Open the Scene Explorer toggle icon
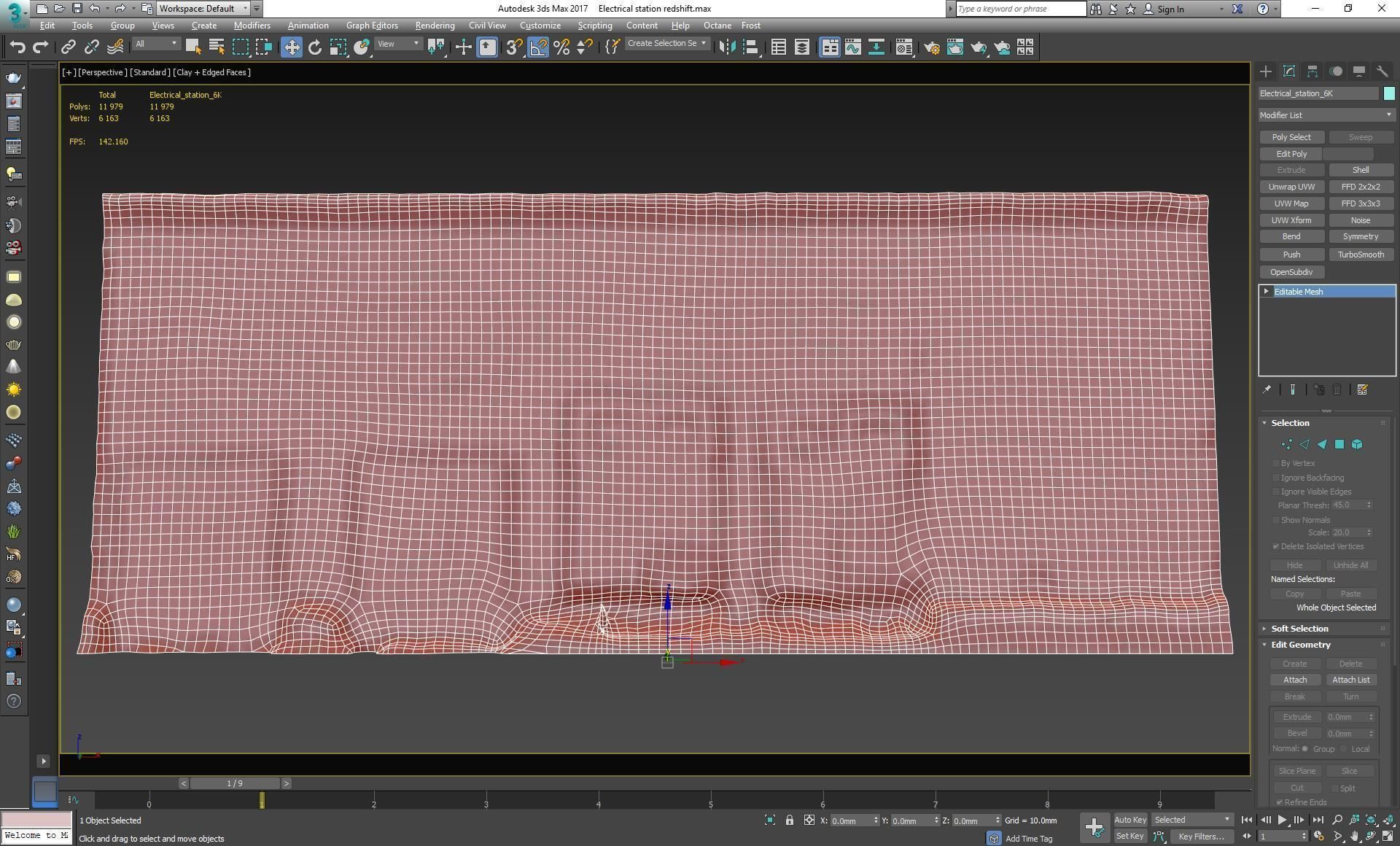Screen dimensions: 1400x846 (779, 47)
